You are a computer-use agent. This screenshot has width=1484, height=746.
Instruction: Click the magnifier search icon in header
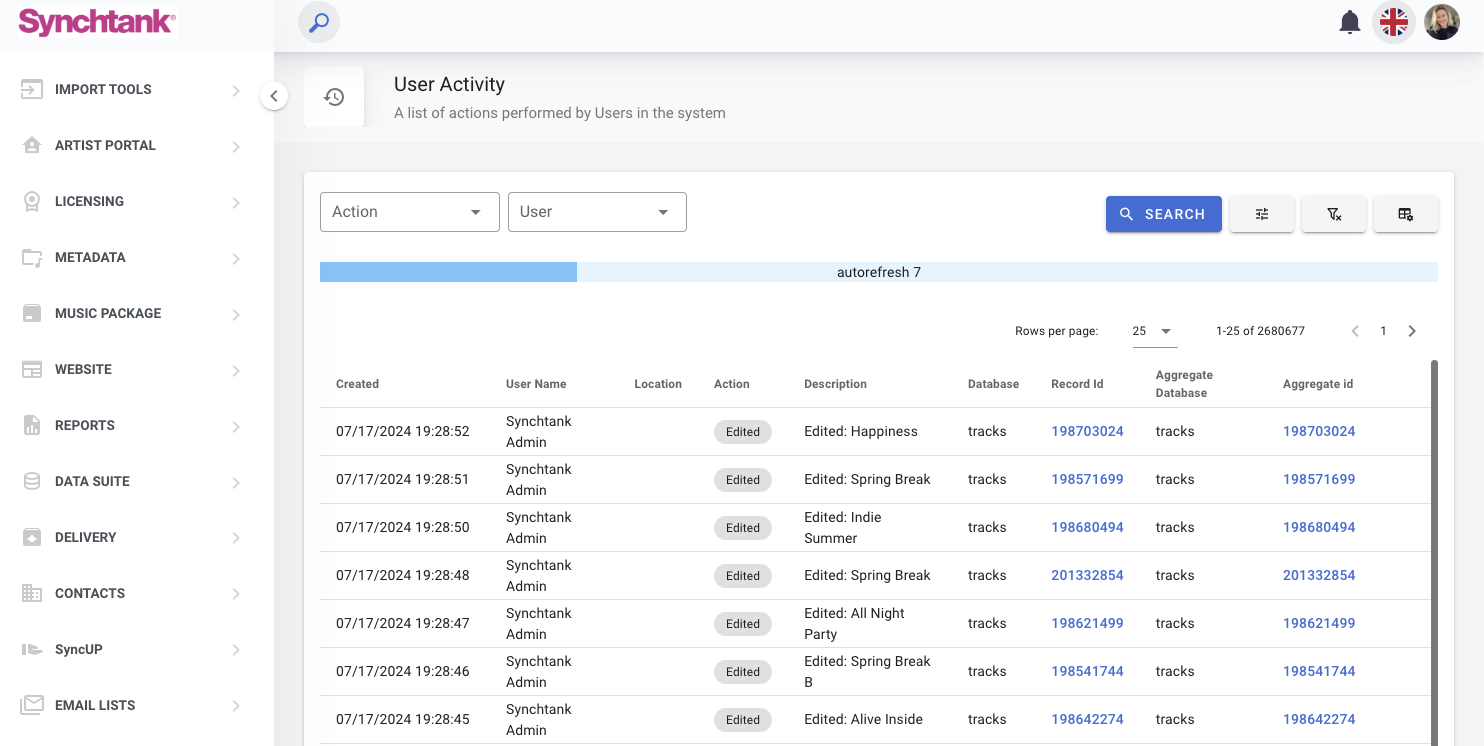tap(319, 22)
